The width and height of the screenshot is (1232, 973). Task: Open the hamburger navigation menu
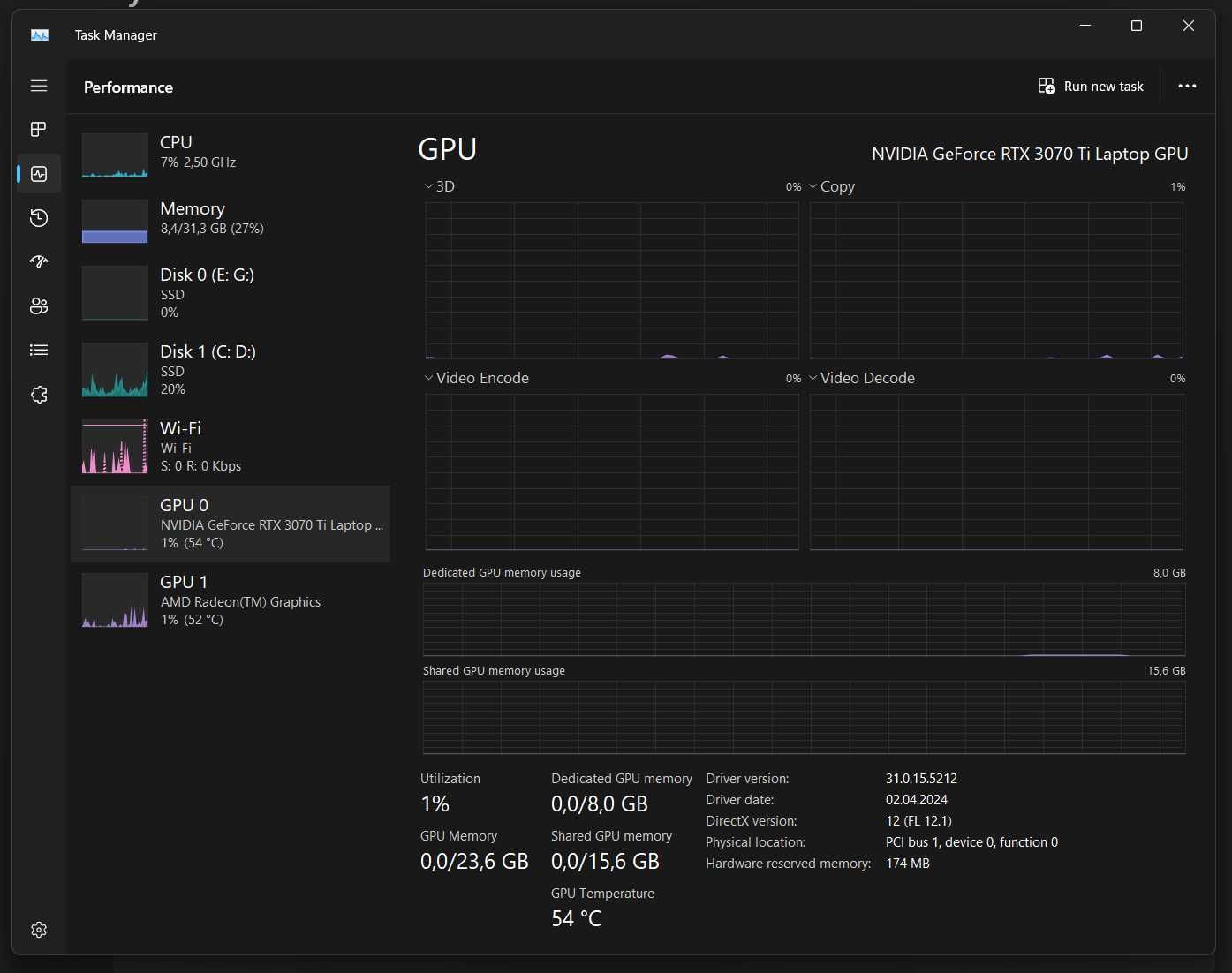coord(39,86)
